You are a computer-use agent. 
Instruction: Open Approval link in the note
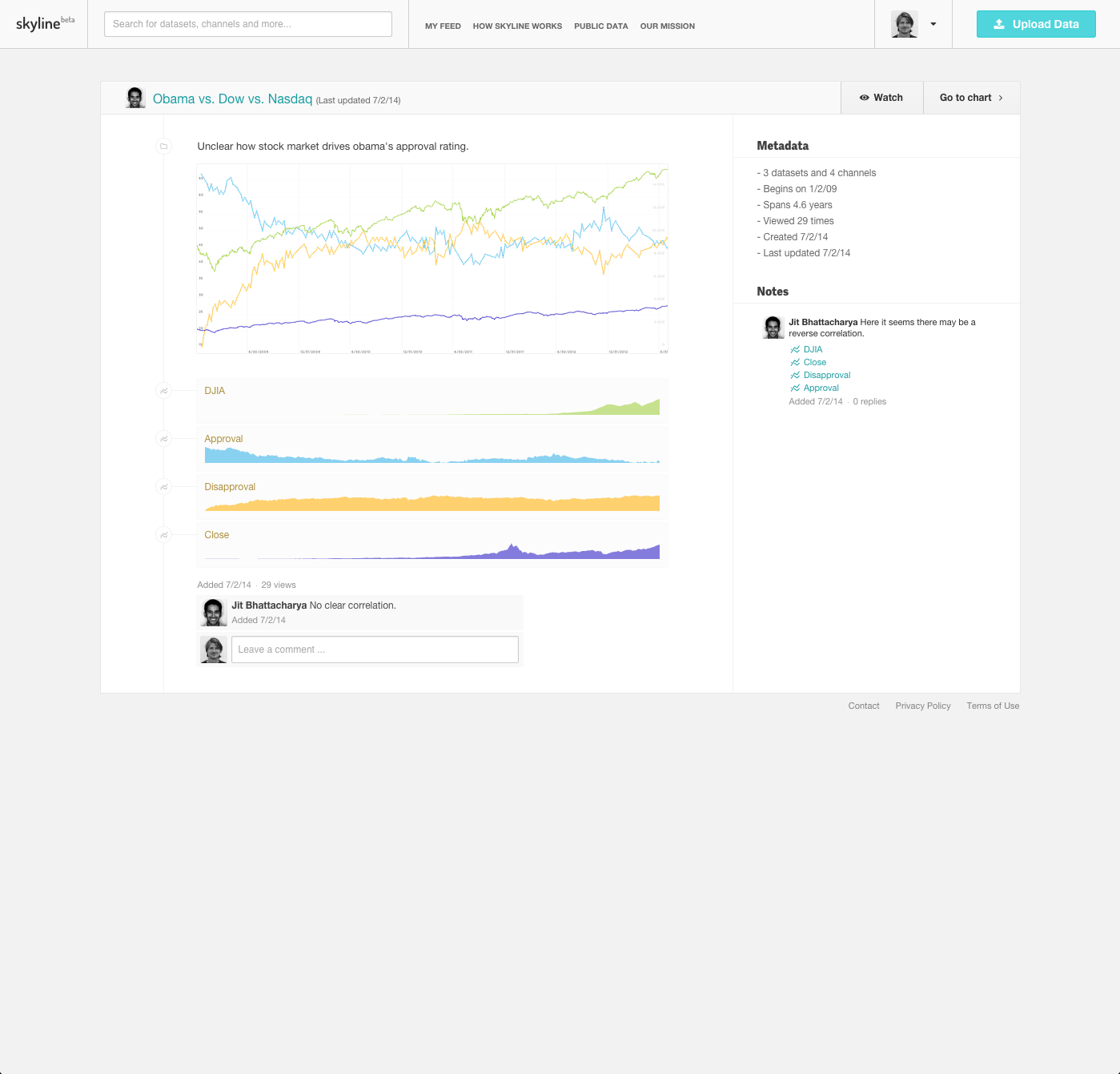(821, 388)
